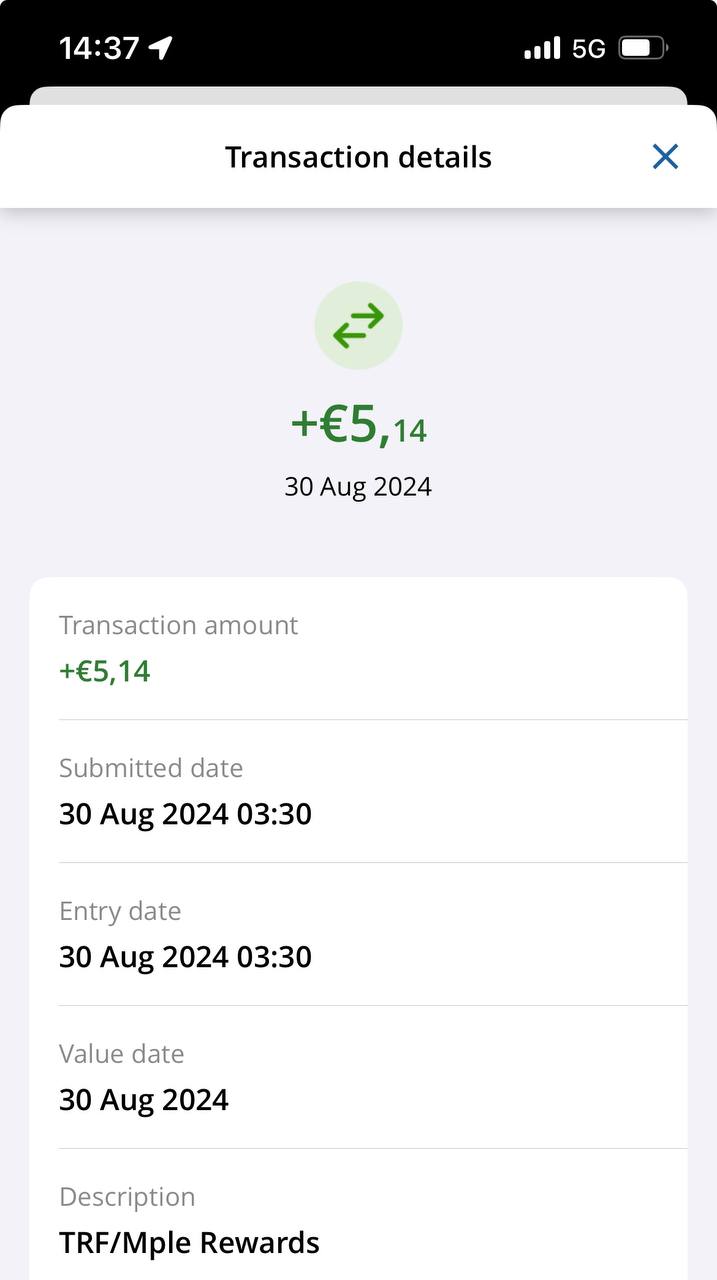
Task: Tap the Transaction details header title
Action: pos(358,157)
